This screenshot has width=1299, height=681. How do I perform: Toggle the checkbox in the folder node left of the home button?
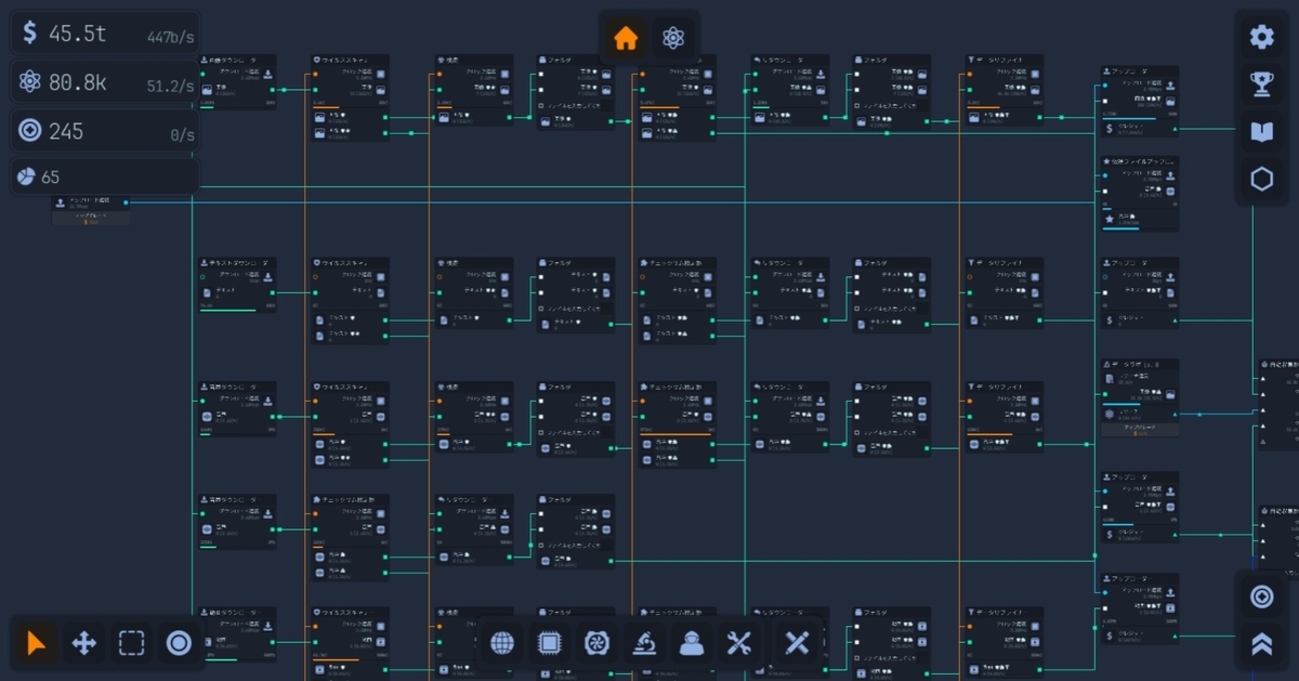click(x=541, y=105)
